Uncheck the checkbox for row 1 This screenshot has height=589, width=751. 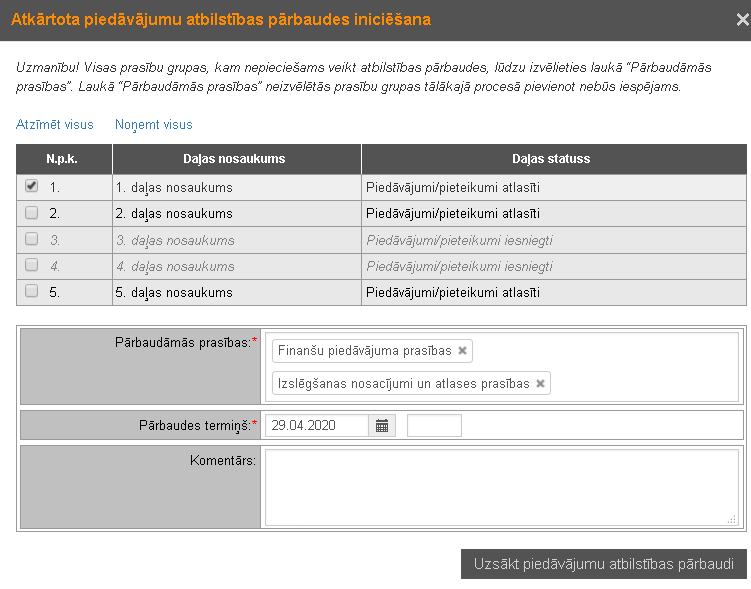[32, 186]
